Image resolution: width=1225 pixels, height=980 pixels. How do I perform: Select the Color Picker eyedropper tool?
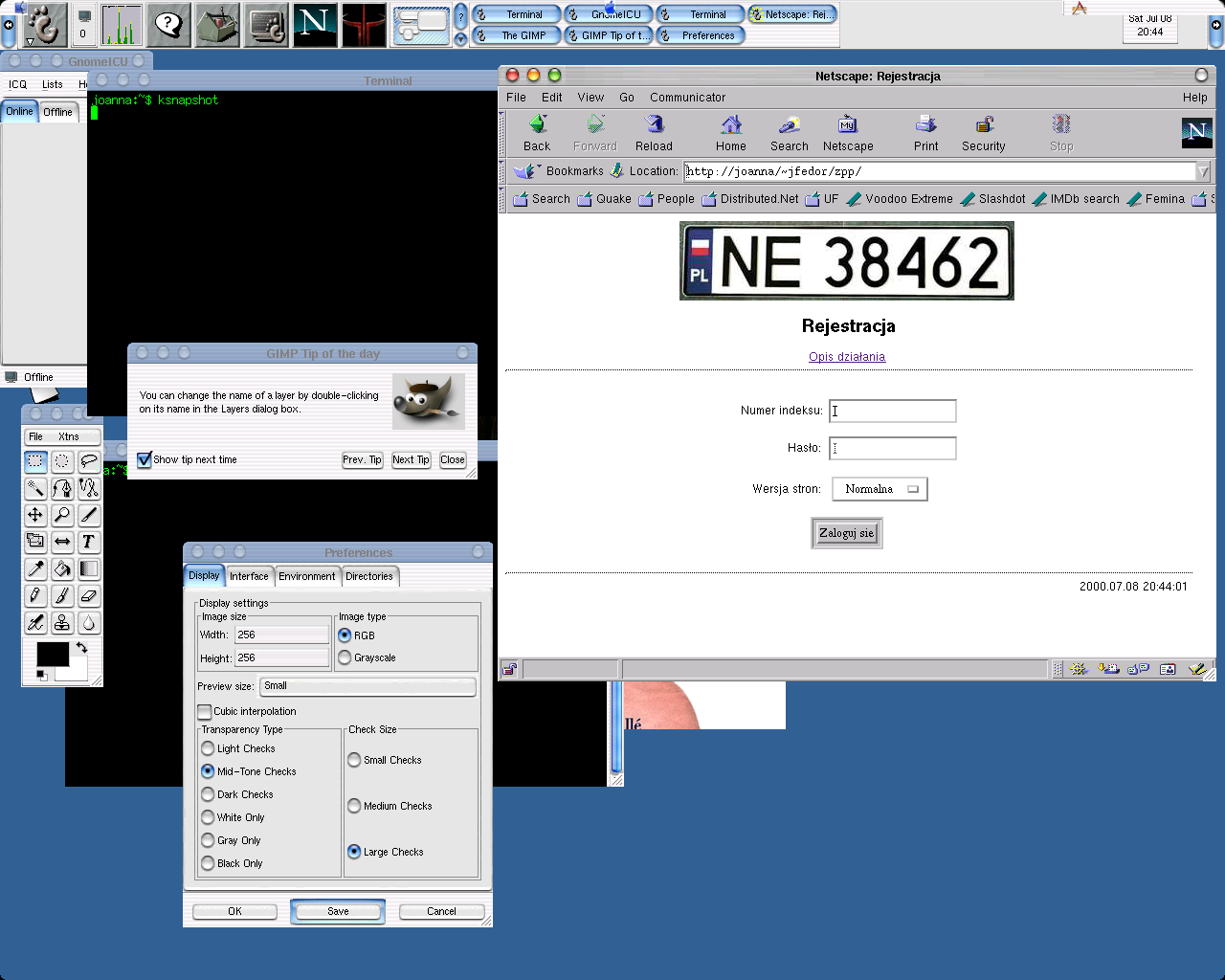point(35,568)
